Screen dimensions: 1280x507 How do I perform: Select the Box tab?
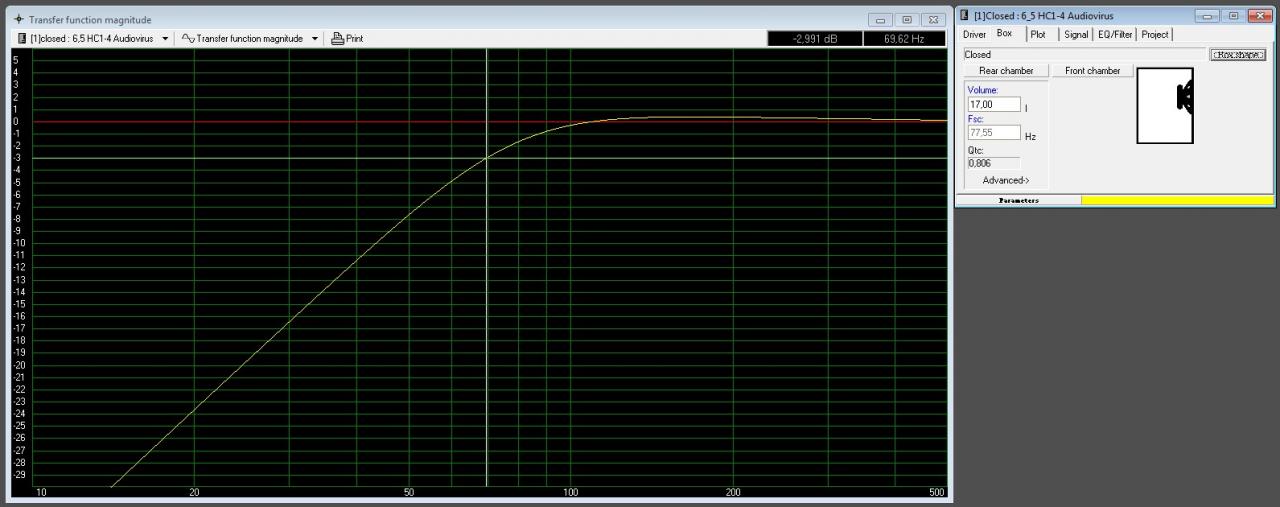point(1005,34)
